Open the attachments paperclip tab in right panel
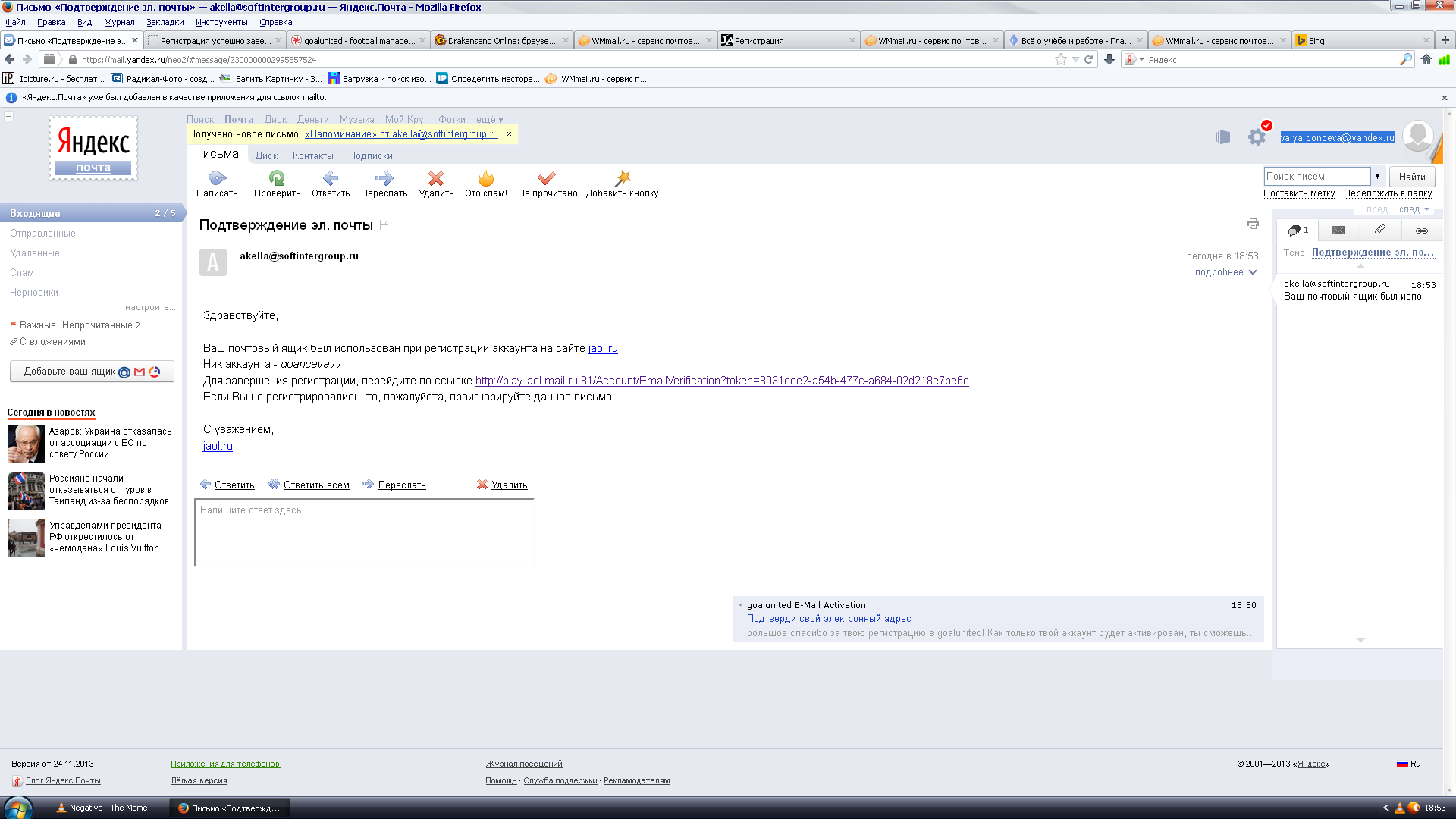This screenshot has width=1456, height=819. coord(1380,230)
